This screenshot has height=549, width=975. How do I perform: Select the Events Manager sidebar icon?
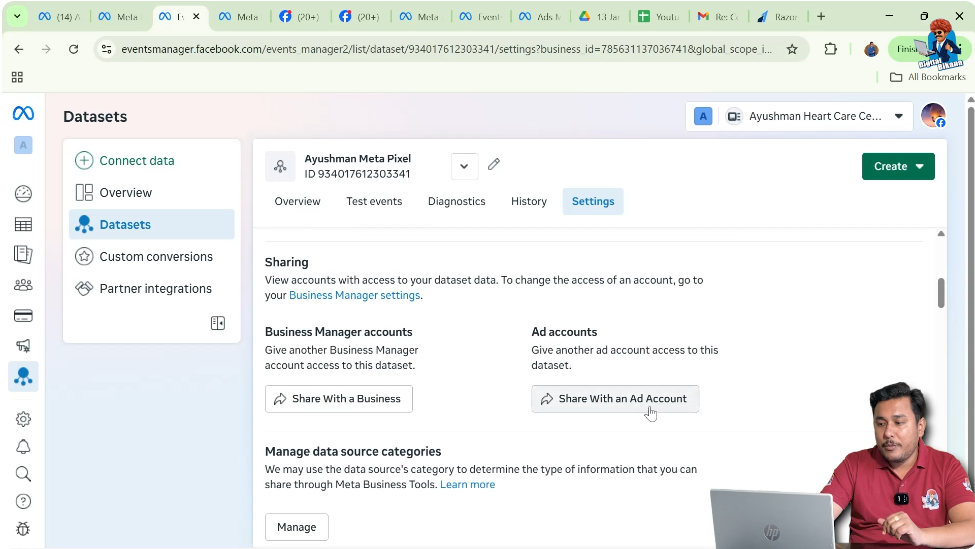click(23, 377)
